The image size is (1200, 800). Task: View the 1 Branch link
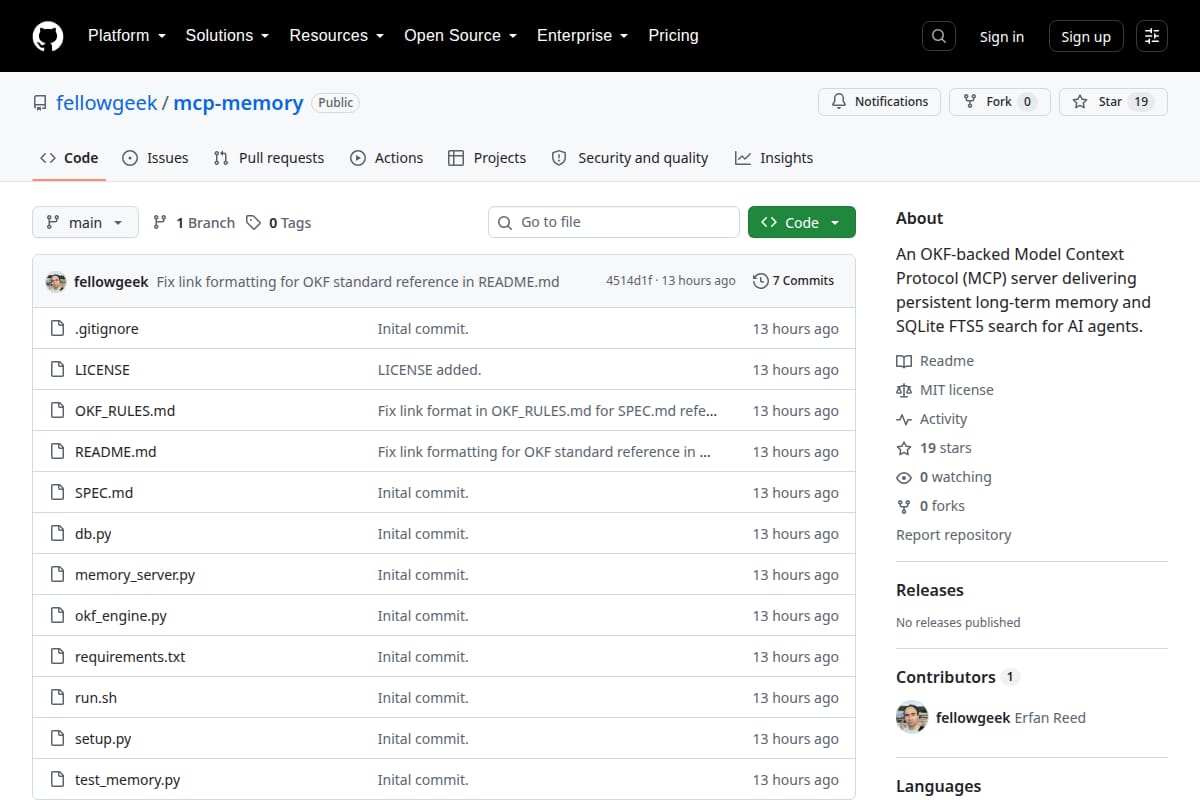click(194, 223)
